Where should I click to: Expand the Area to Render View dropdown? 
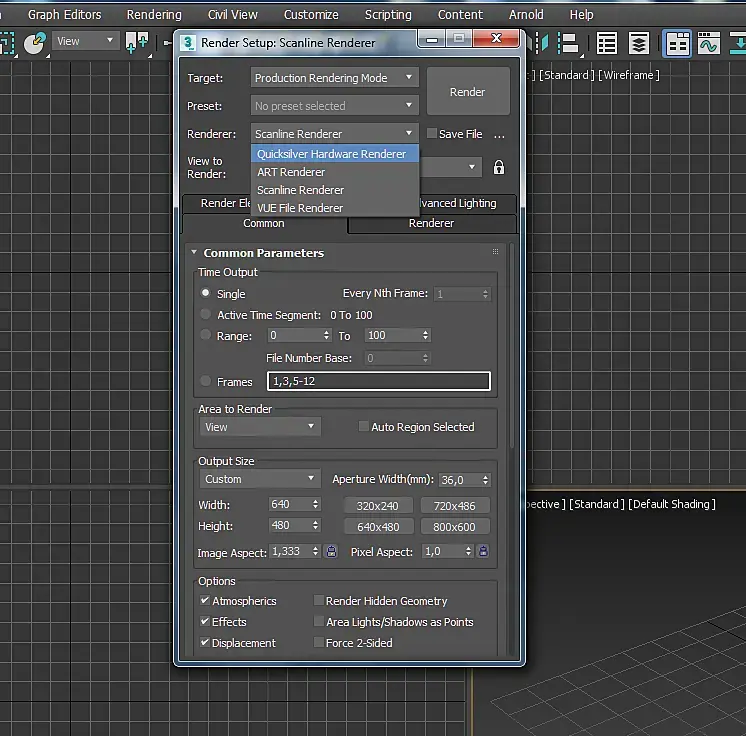(x=259, y=427)
